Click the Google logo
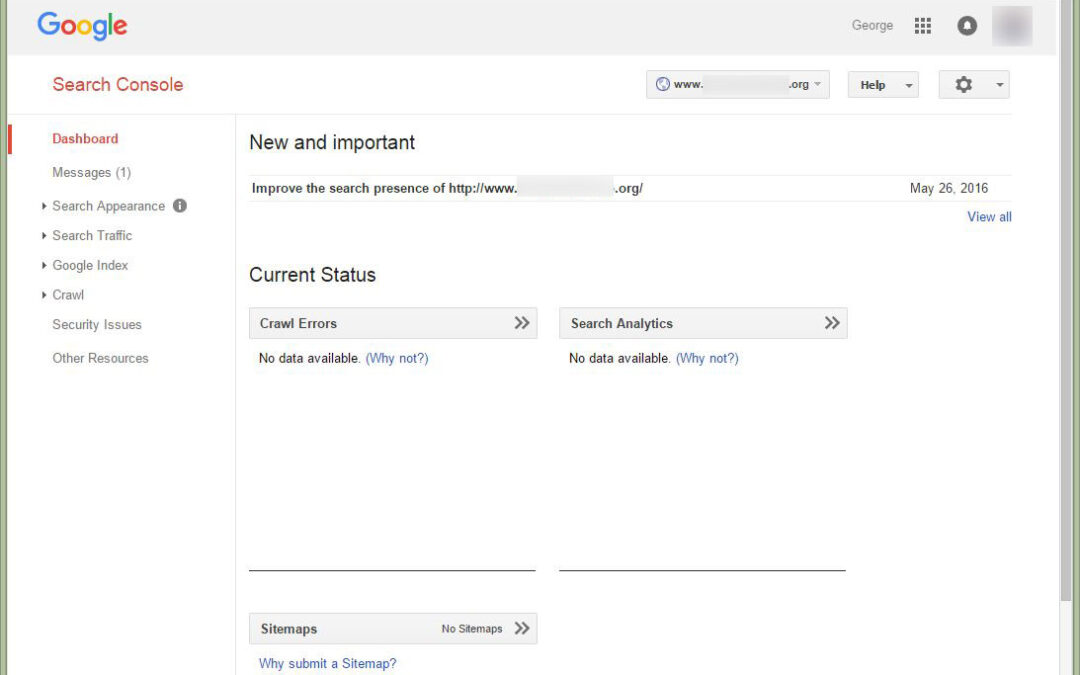 click(82, 26)
